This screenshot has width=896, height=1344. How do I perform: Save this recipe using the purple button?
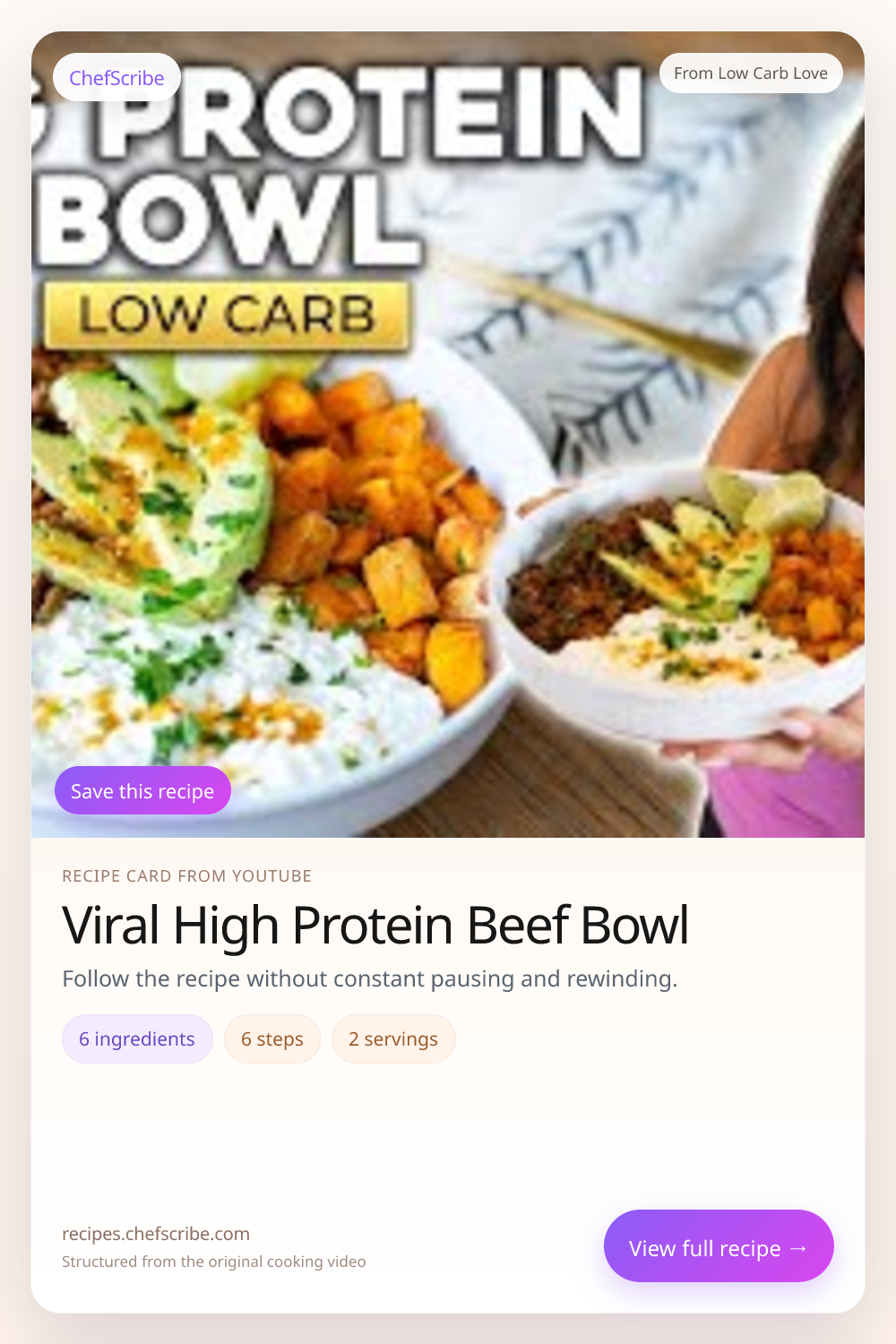(142, 791)
